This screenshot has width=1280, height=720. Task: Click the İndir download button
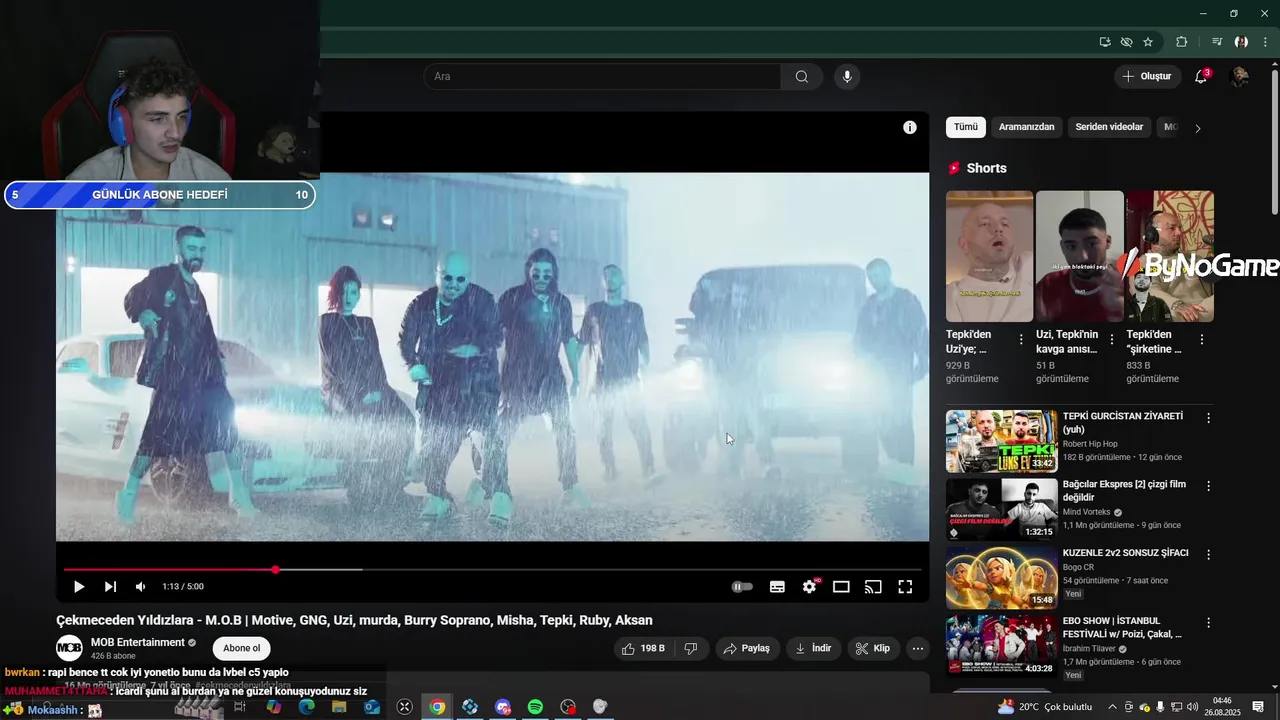pyautogui.click(x=813, y=649)
